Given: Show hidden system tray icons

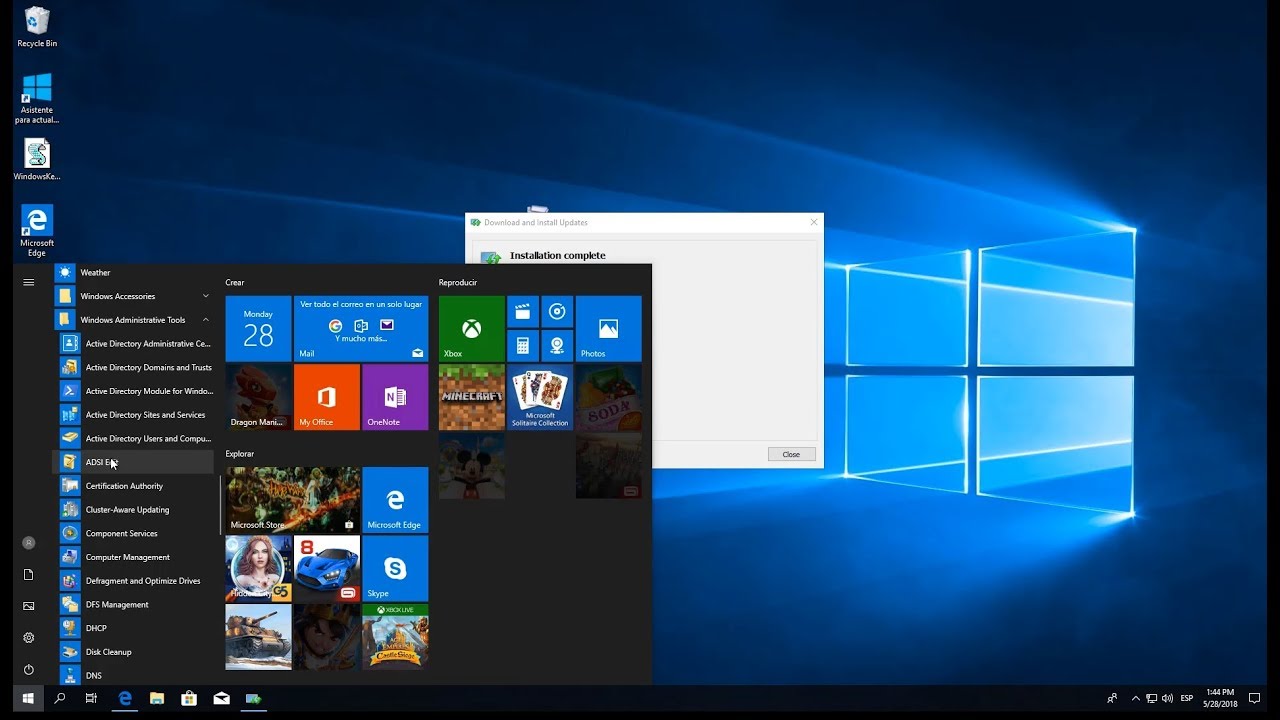Looking at the screenshot, I should (x=1135, y=699).
